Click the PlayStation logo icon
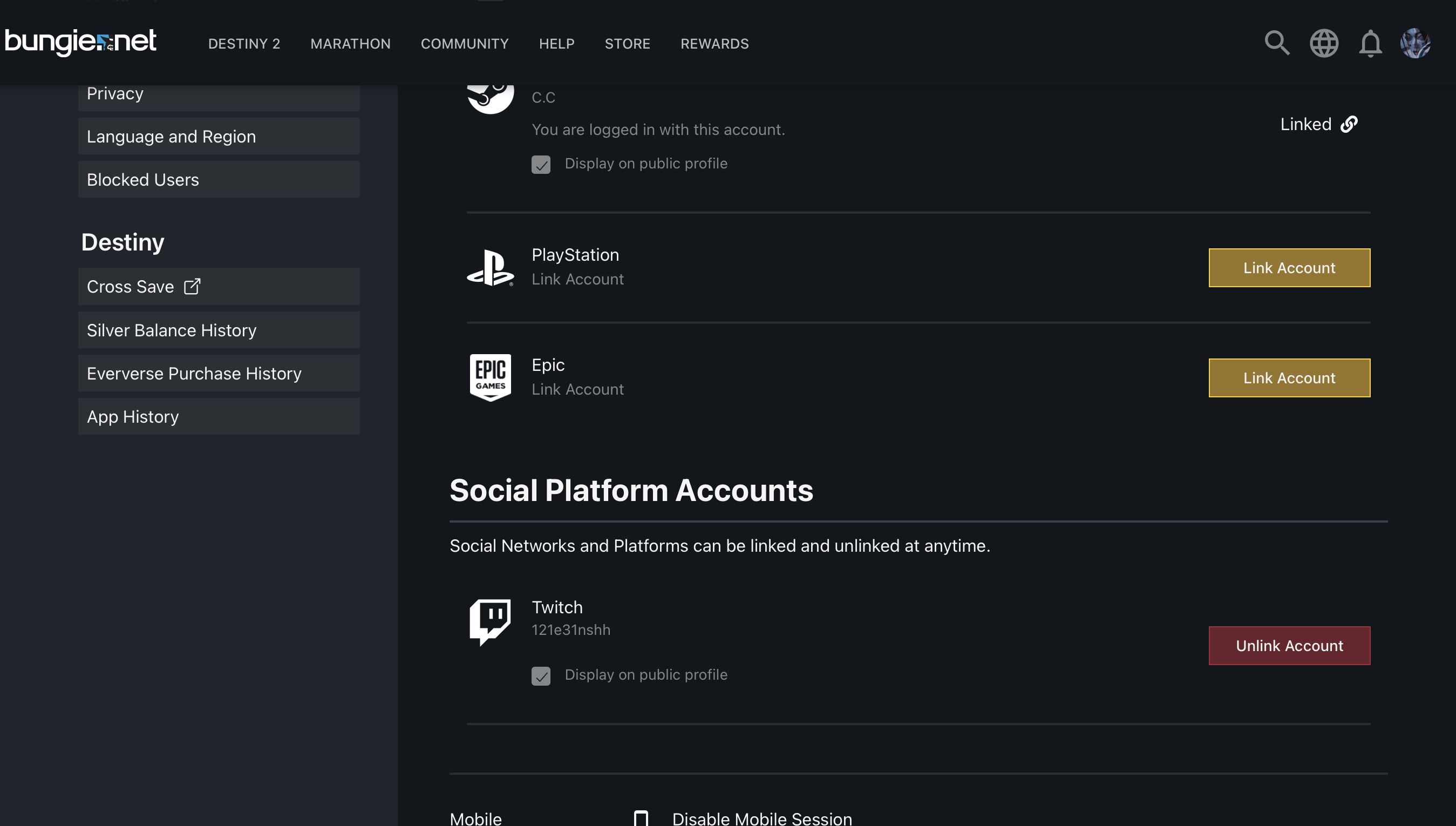The image size is (1456, 826). coord(490,268)
